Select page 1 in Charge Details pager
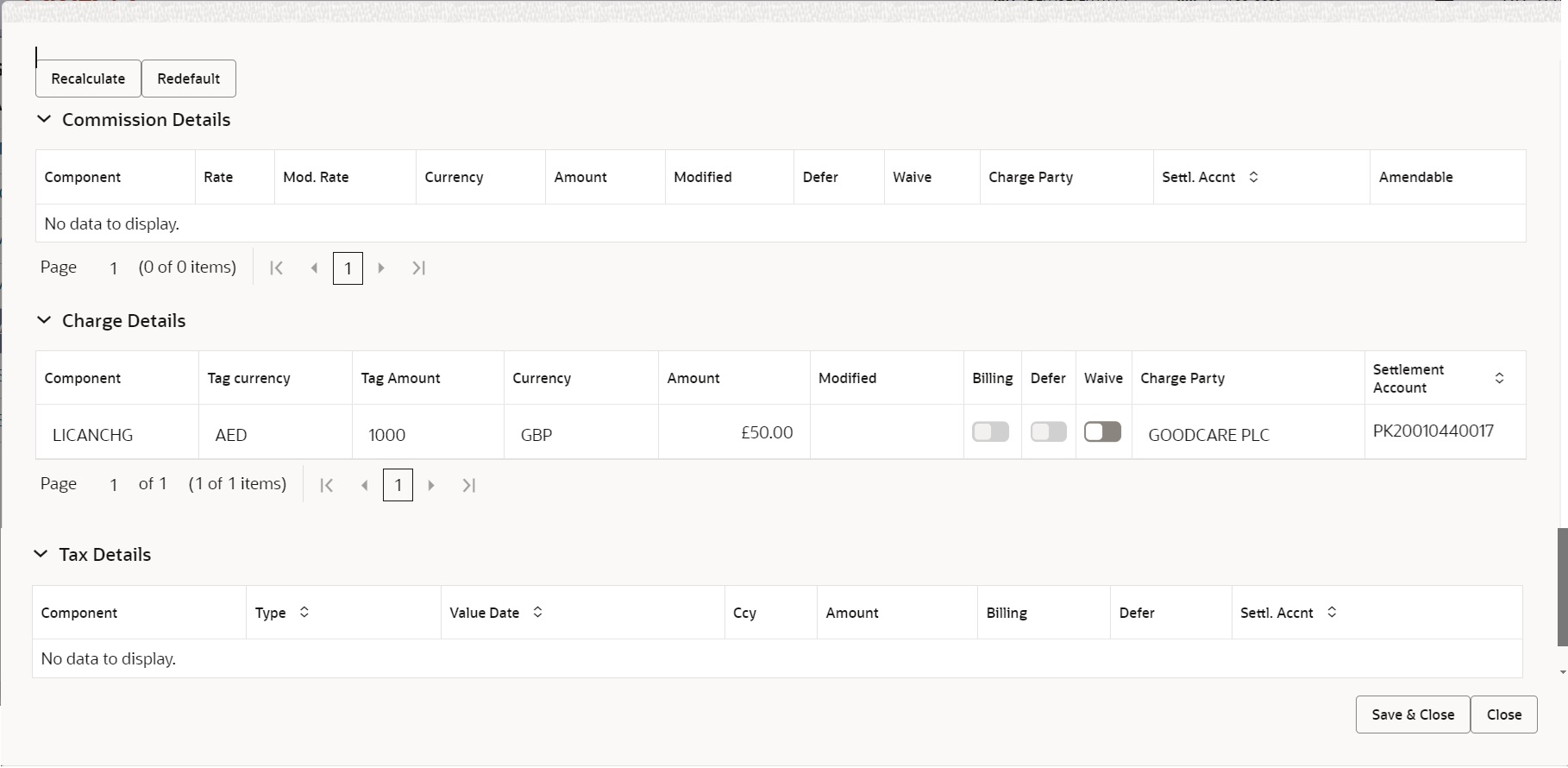 click(398, 485)
